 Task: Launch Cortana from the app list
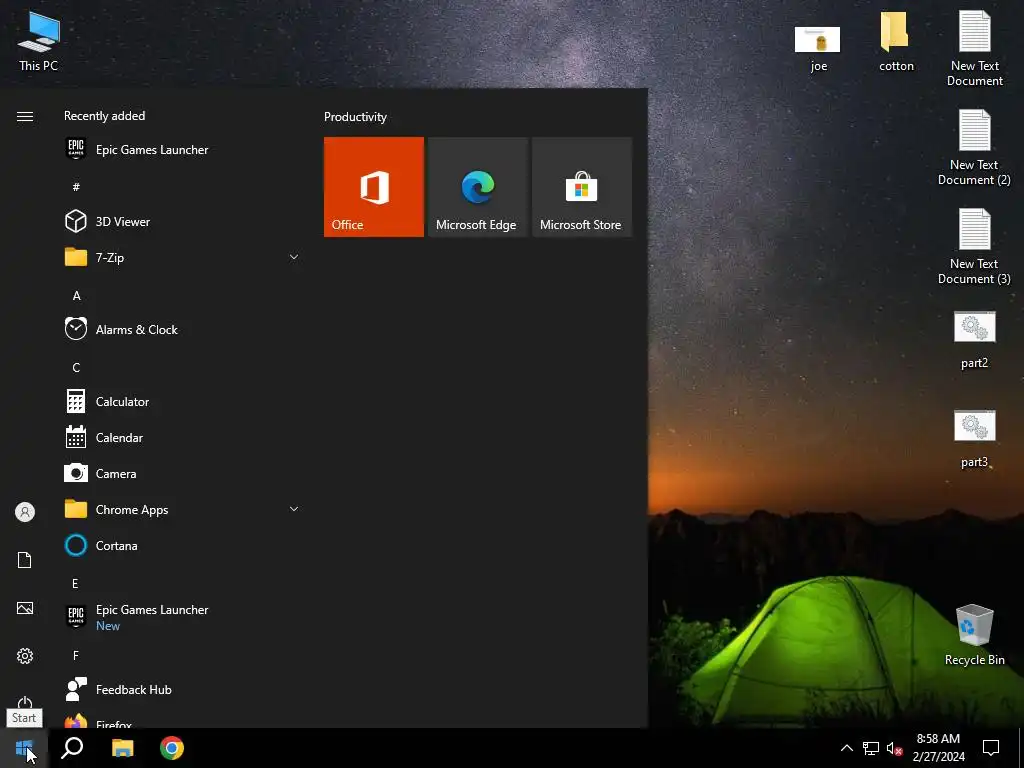183,545
